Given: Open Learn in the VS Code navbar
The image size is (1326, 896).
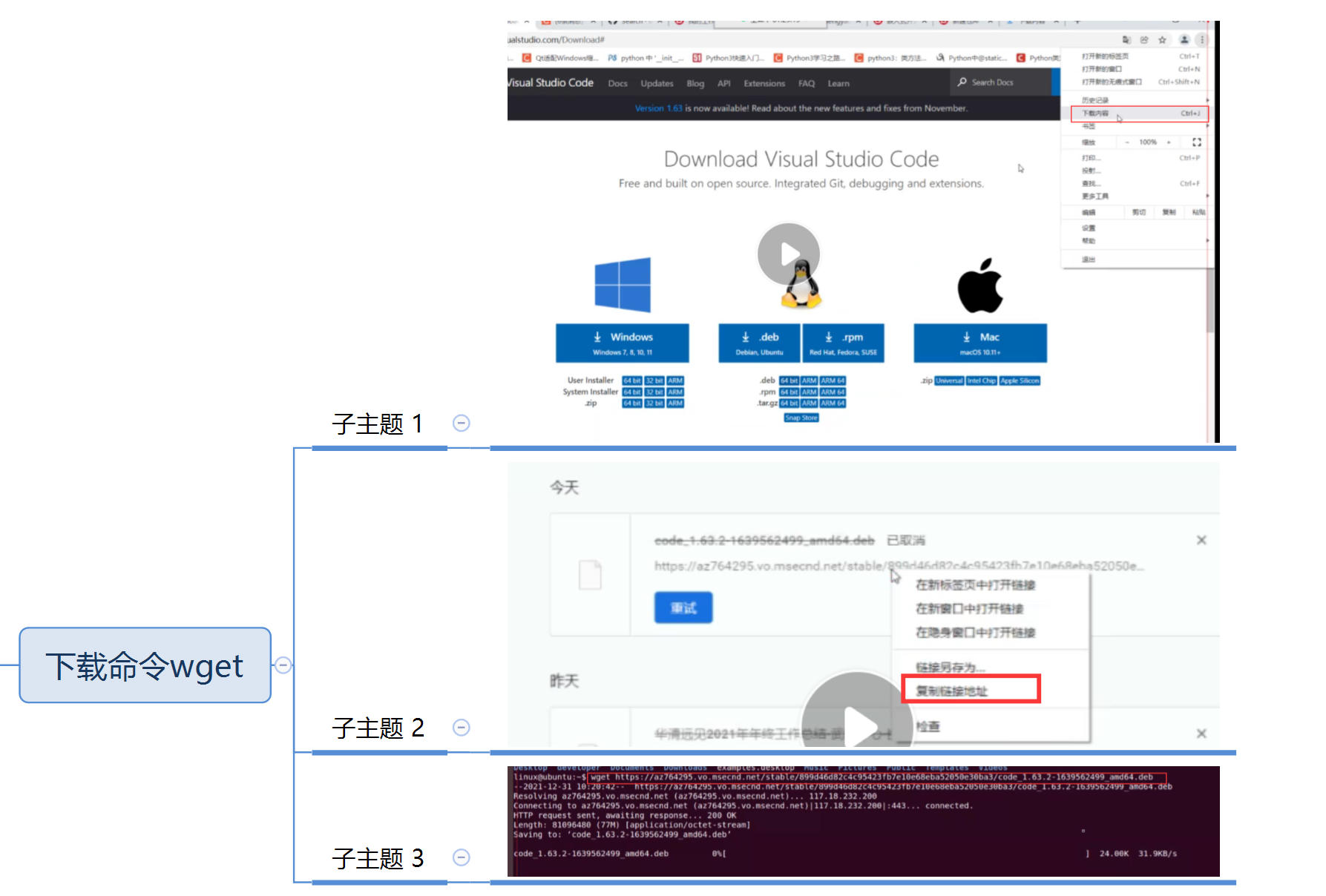Looking at the screenshot, I should tap(838, 84).
